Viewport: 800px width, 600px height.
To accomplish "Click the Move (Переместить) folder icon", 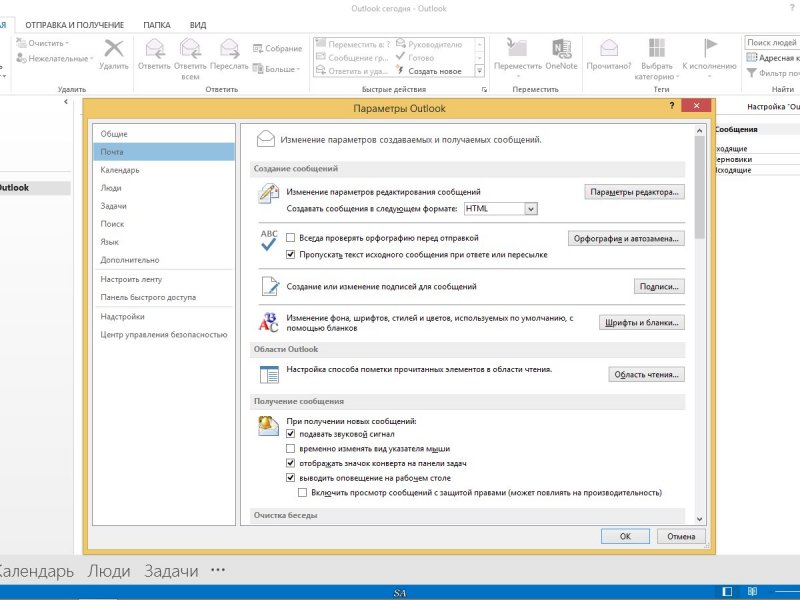I will coord(517,48).
